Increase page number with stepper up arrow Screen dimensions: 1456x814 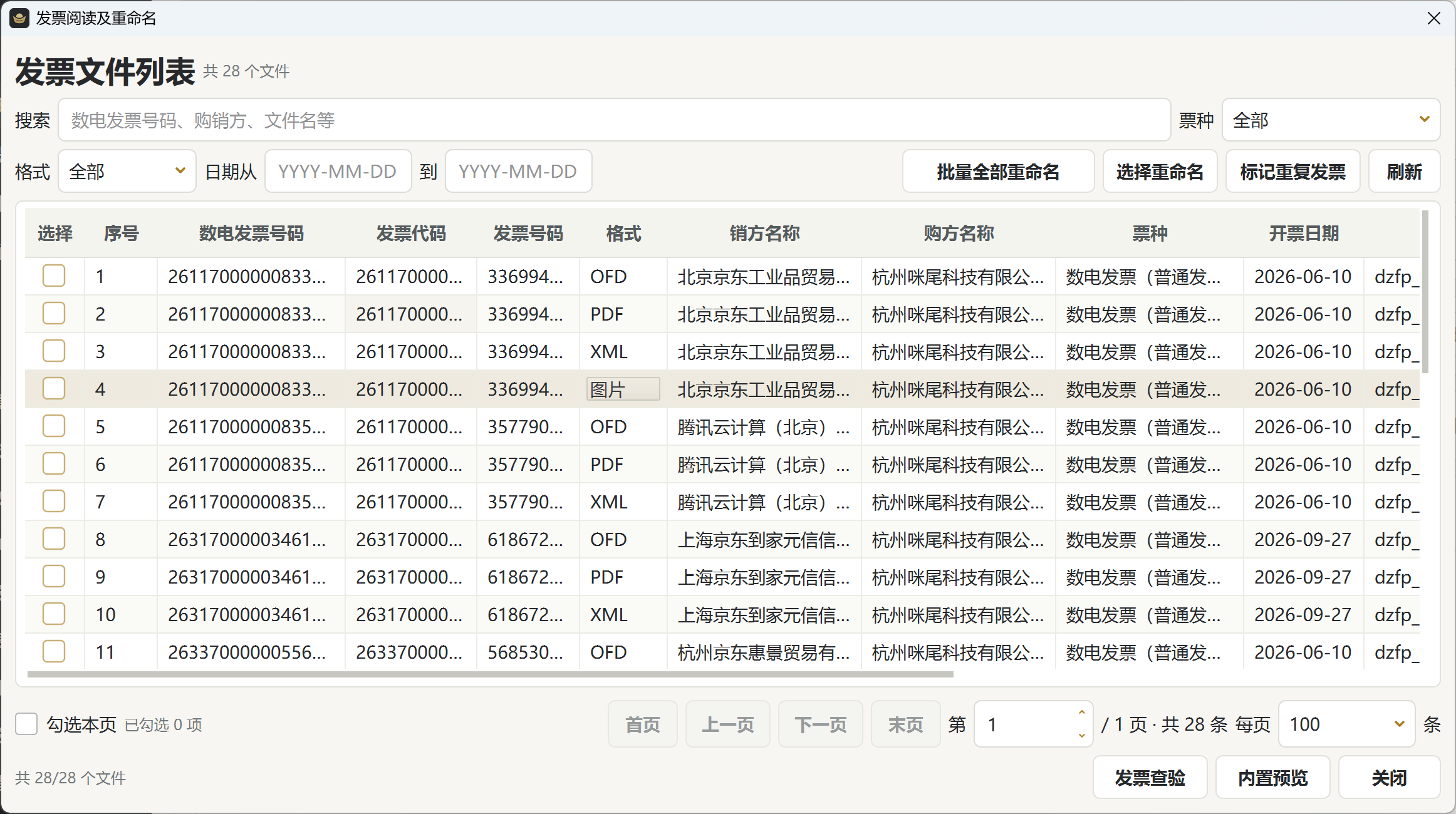(1081, 713)
